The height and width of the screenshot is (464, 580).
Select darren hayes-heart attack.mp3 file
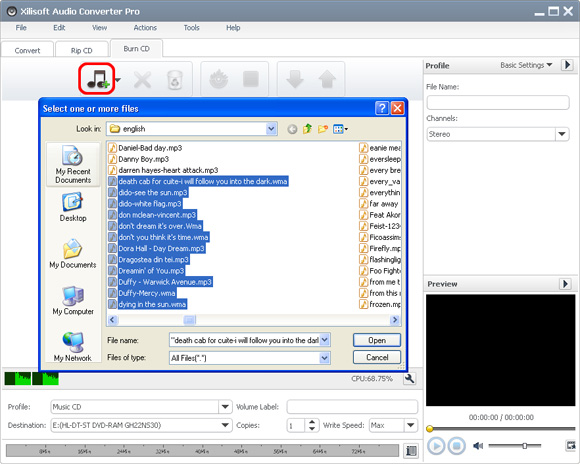click(163, 170)
